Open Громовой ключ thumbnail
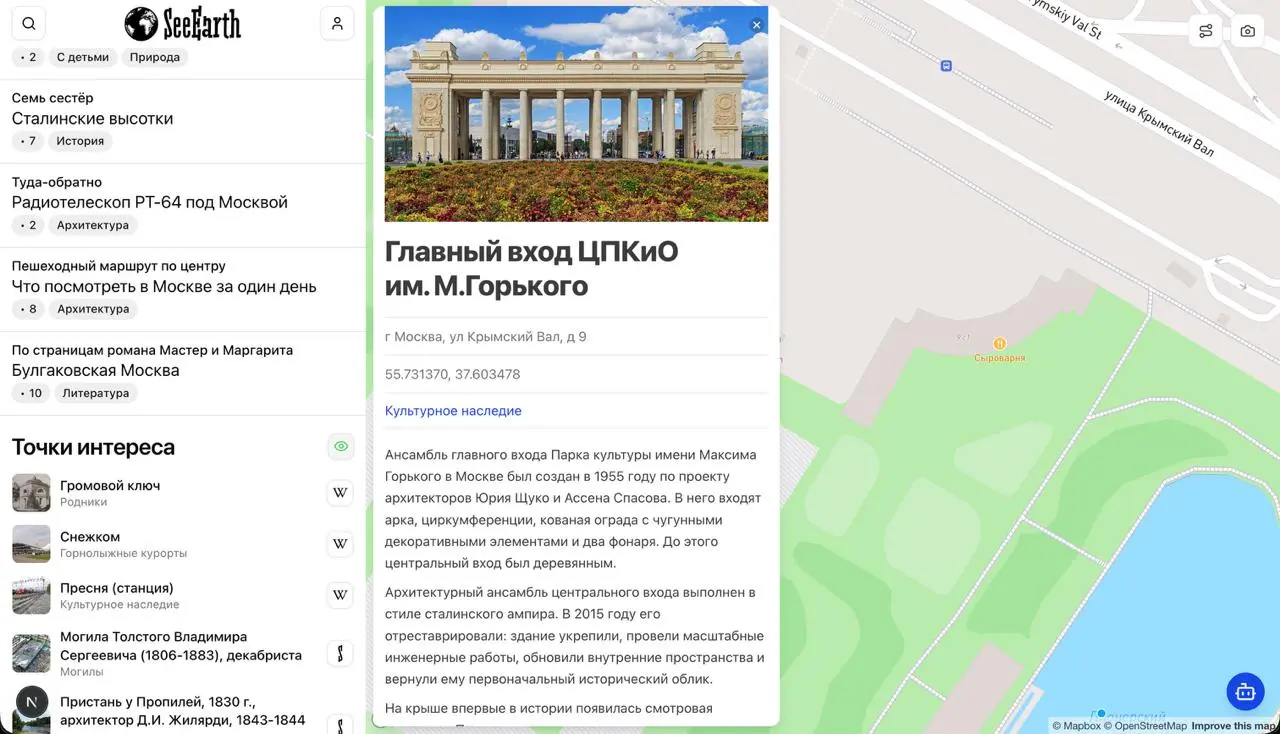 coord(31,493)
